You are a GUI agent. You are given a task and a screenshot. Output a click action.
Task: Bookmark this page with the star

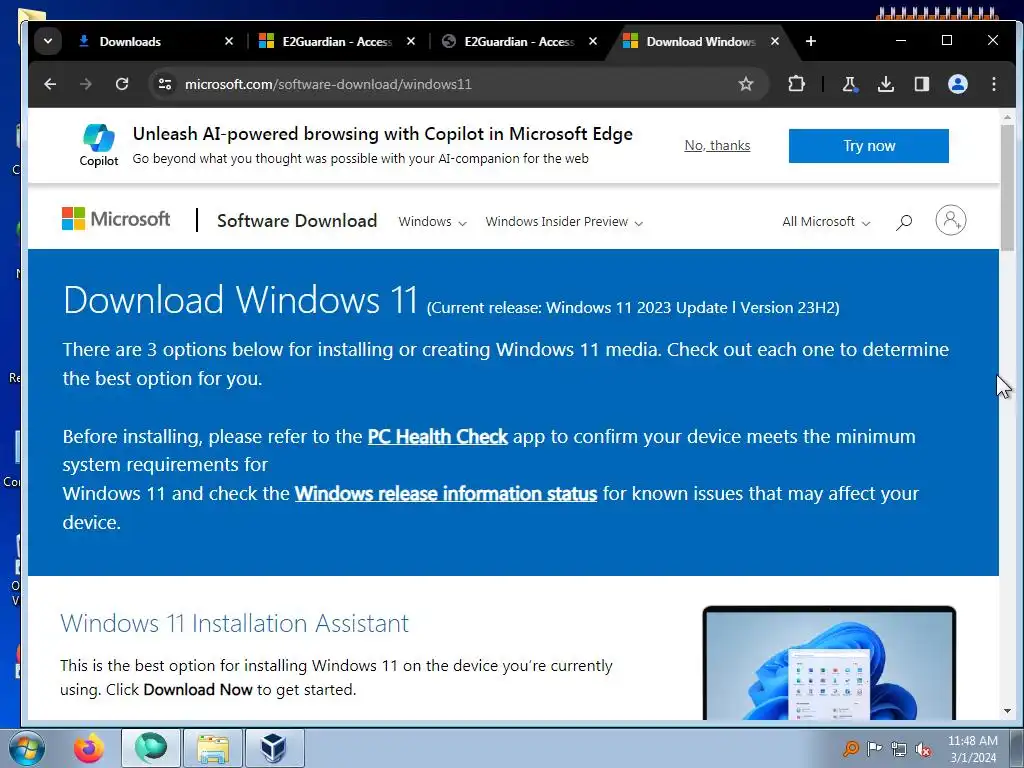(x=746, y=84)
